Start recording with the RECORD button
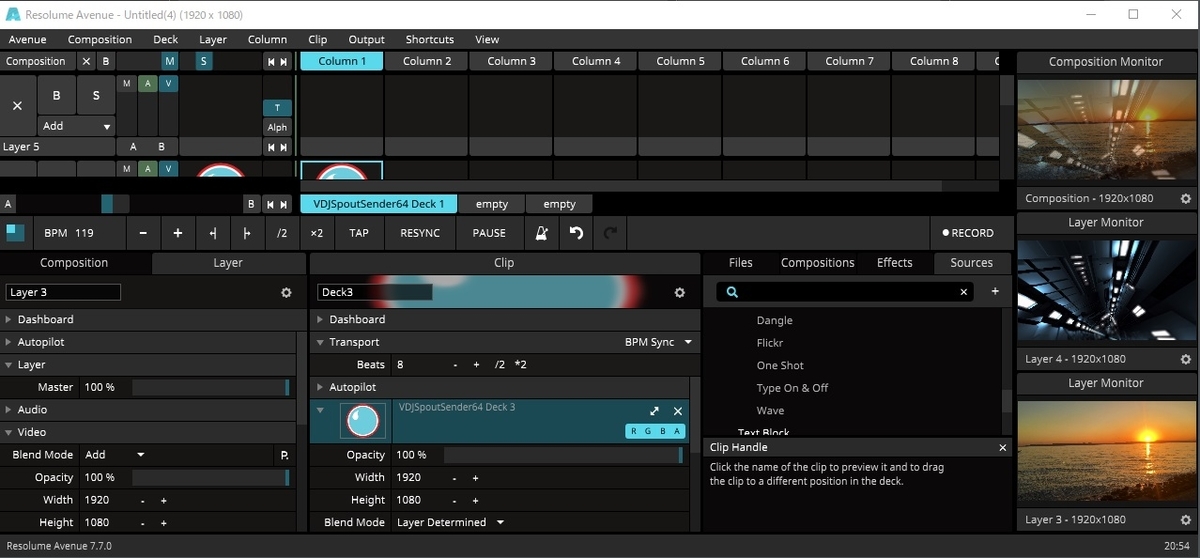 968,233
